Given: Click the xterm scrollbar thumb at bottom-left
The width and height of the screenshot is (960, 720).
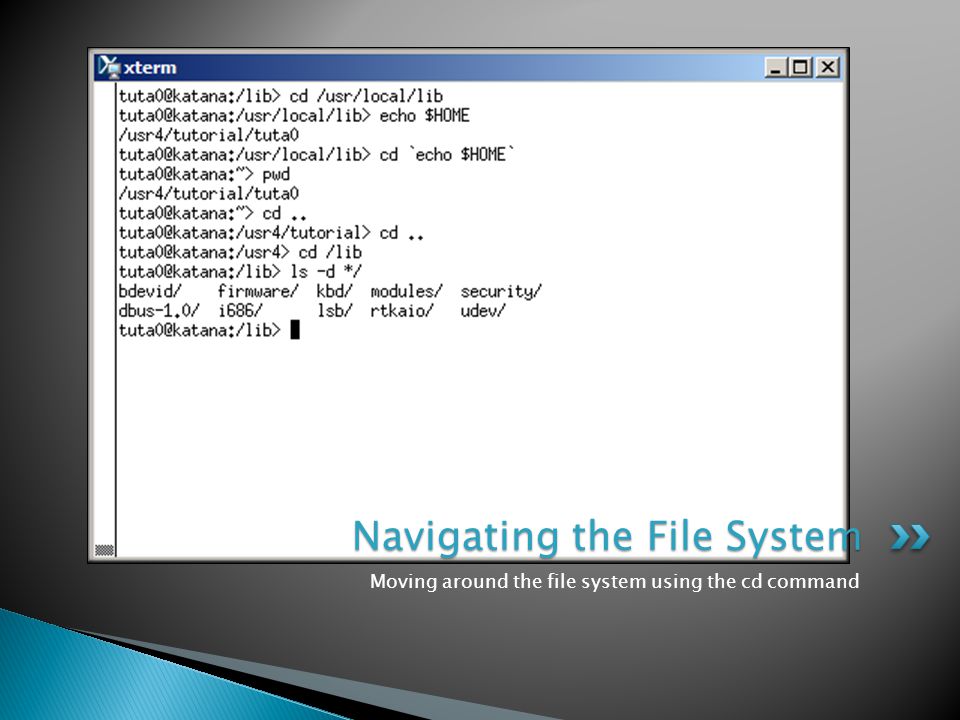Looking at the screenshot, I should pyautogui.click(x=105, y=550).
